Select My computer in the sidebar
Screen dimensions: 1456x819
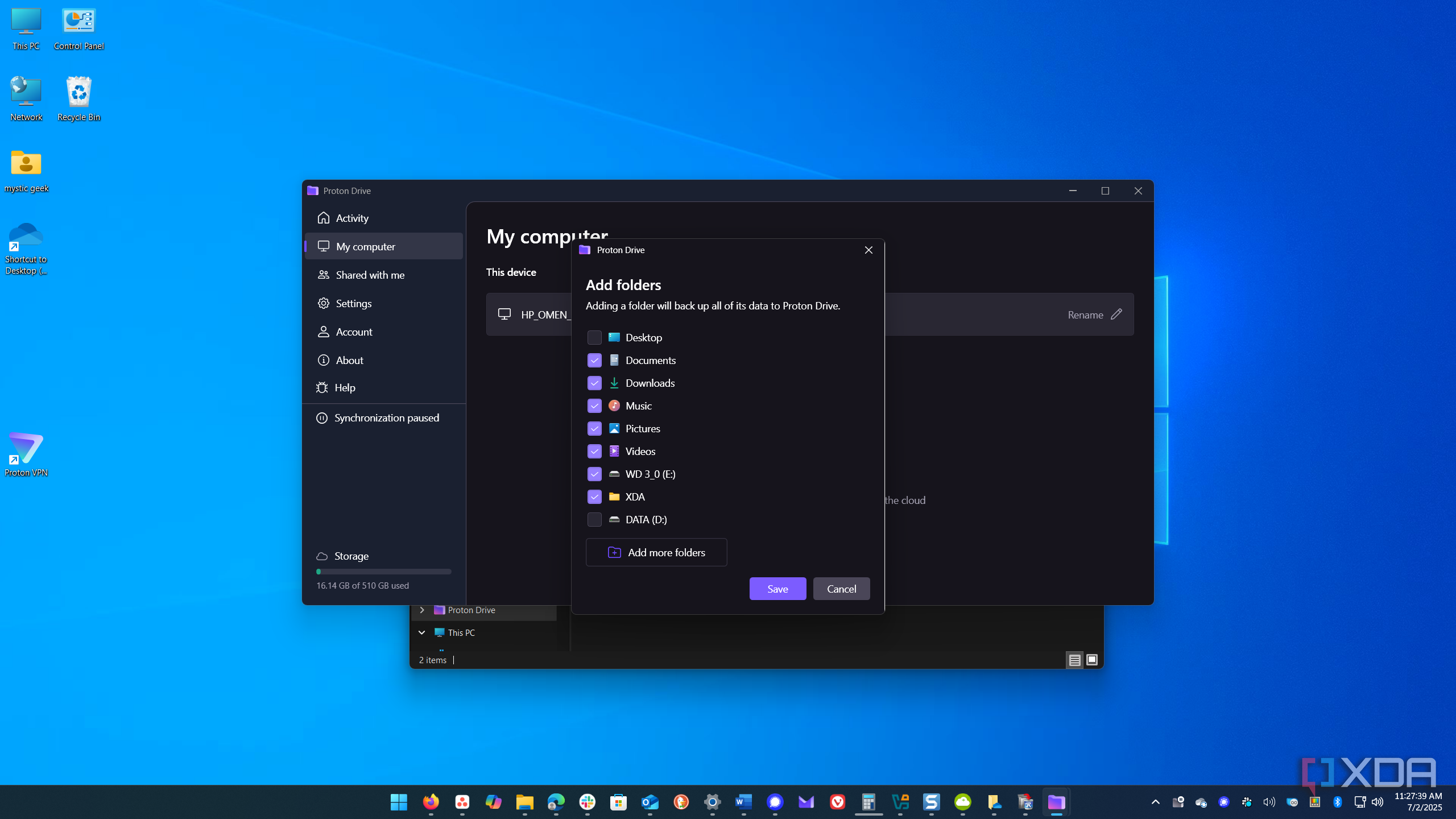(384, 246)
